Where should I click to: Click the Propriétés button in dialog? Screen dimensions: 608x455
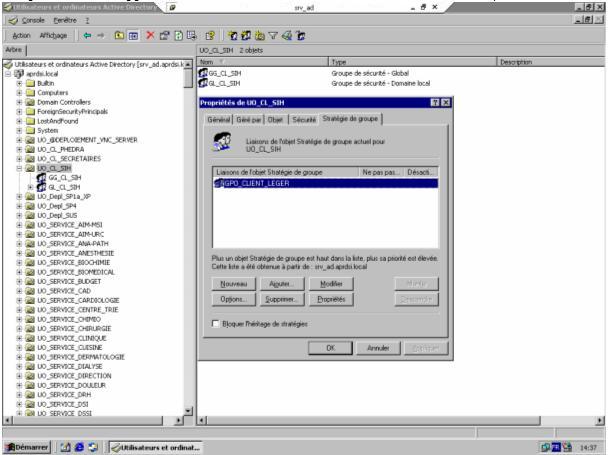click(x=331, y=299)
